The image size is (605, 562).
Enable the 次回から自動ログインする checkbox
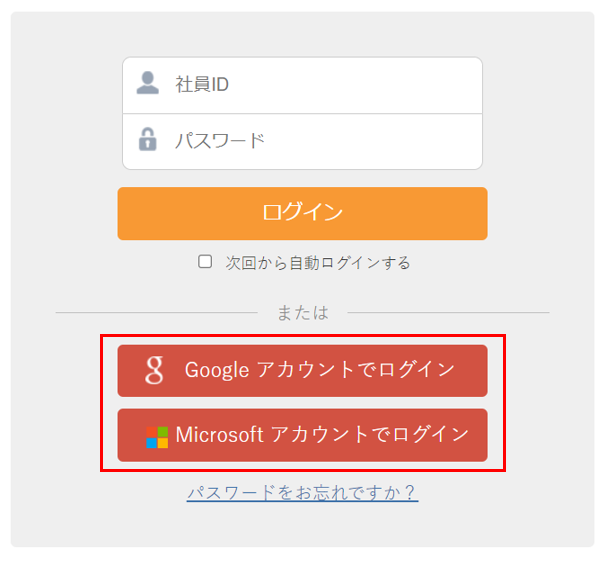pyautogui.click(x=205, y=261)
